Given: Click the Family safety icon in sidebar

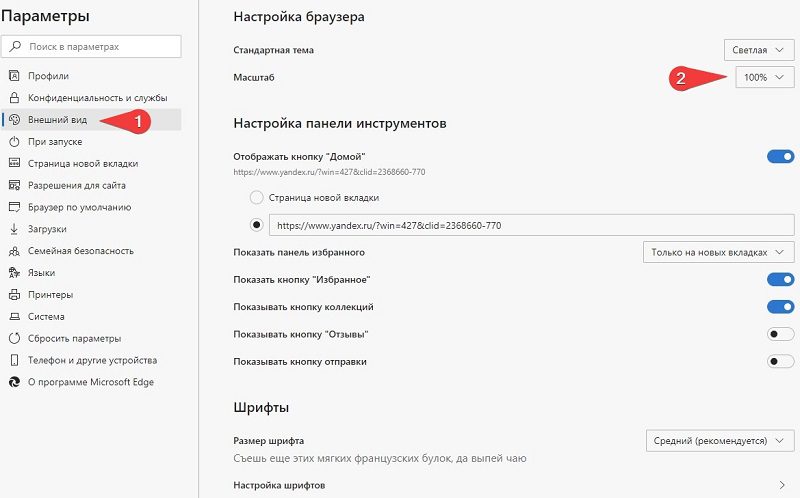Looking at the screenshot, I should [x=14, y=251].
